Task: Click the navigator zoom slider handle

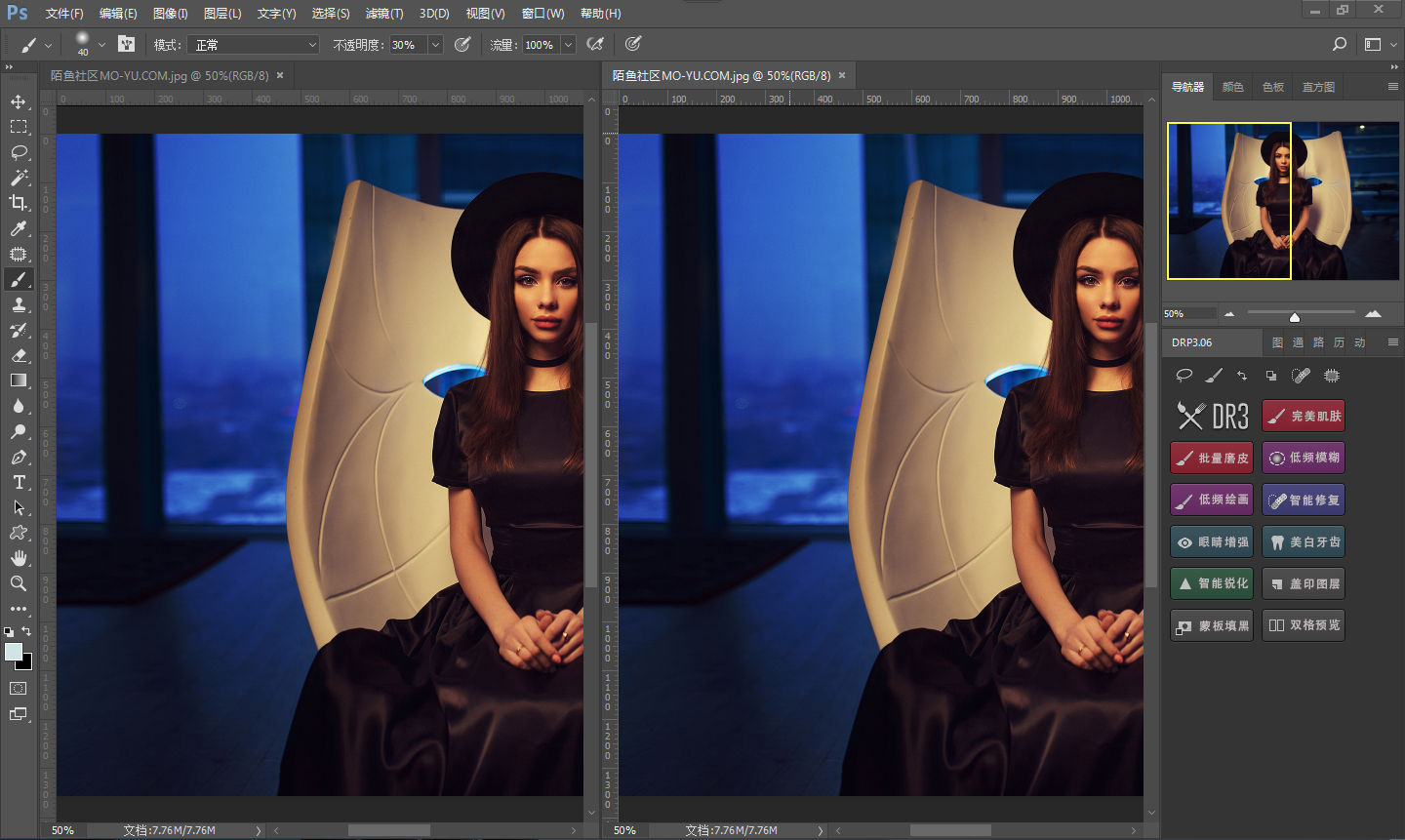Action: point(1295,316)
